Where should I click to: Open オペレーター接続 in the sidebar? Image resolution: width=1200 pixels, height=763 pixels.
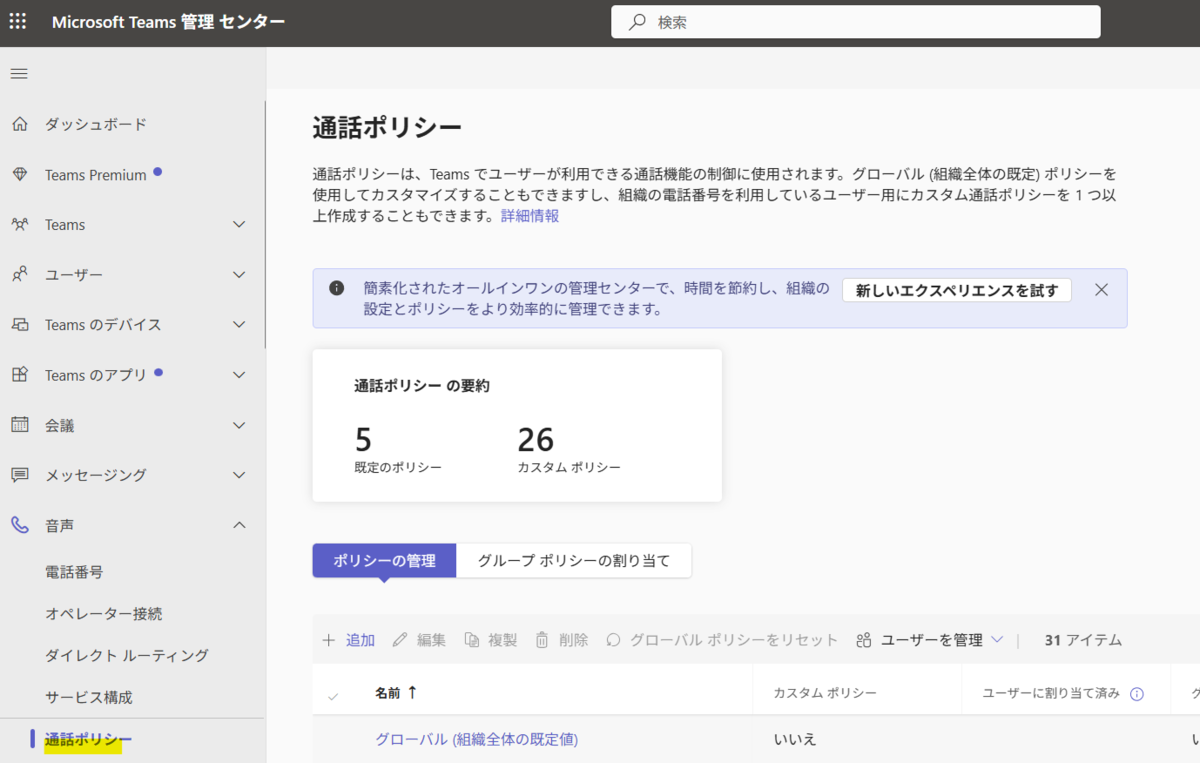103,613
